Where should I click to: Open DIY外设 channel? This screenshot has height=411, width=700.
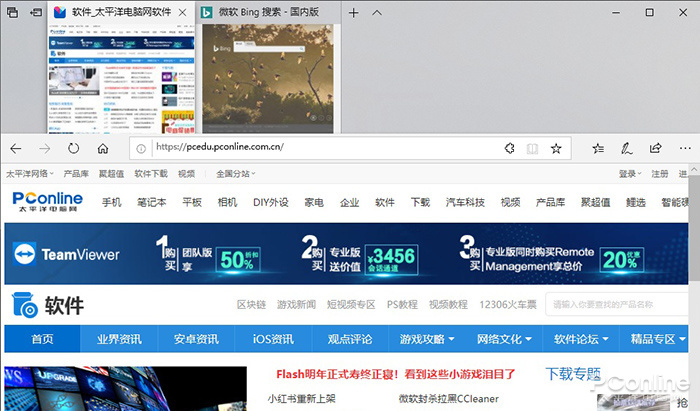click(x=271, y=203)
